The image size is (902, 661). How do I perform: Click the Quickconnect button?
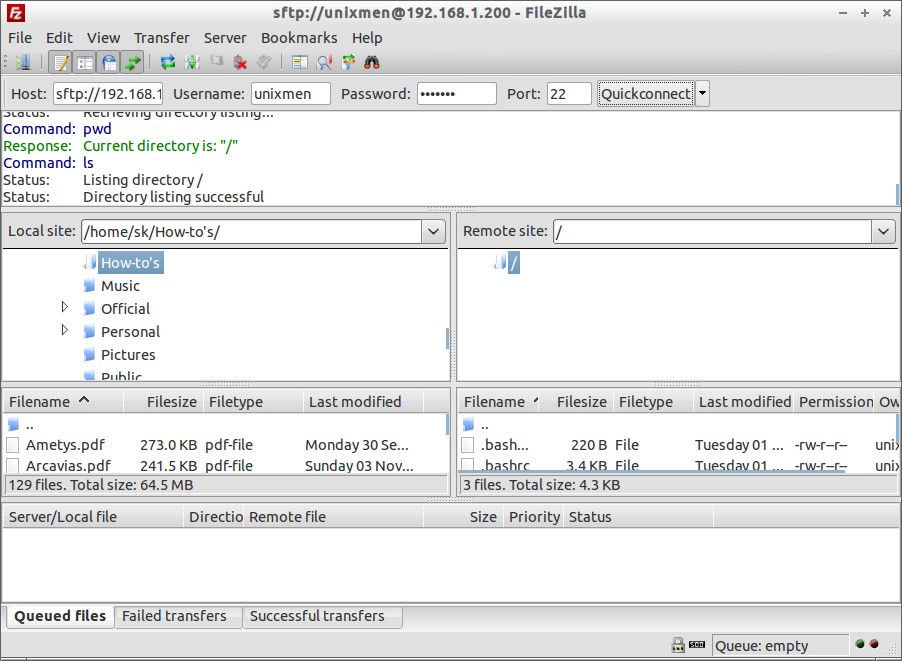[x=645, y=93]
